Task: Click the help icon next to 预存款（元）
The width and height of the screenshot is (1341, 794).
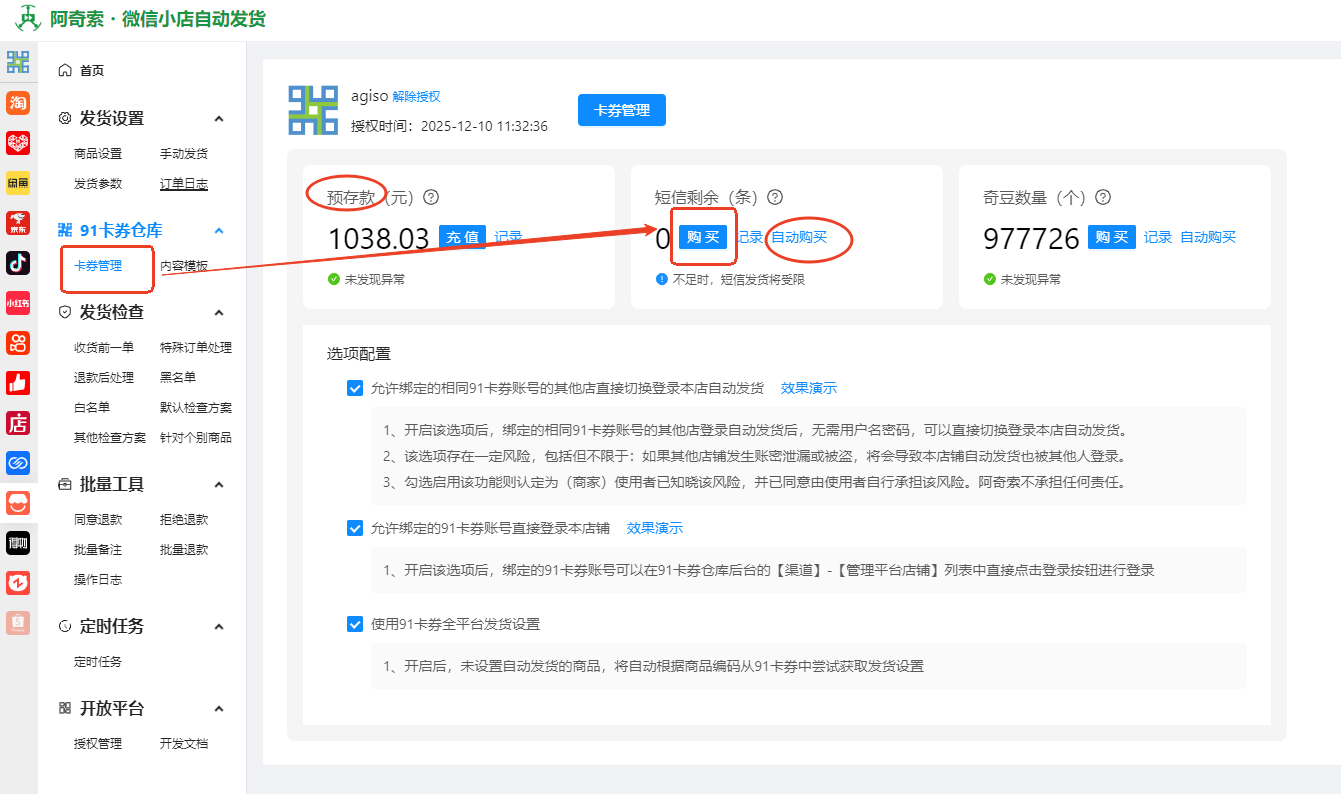Action: coord(431,198)
